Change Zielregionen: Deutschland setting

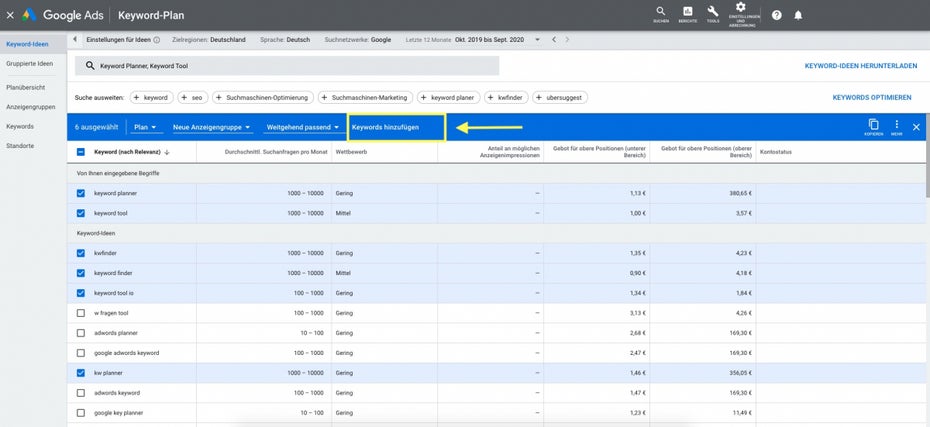tap(208, 40)
